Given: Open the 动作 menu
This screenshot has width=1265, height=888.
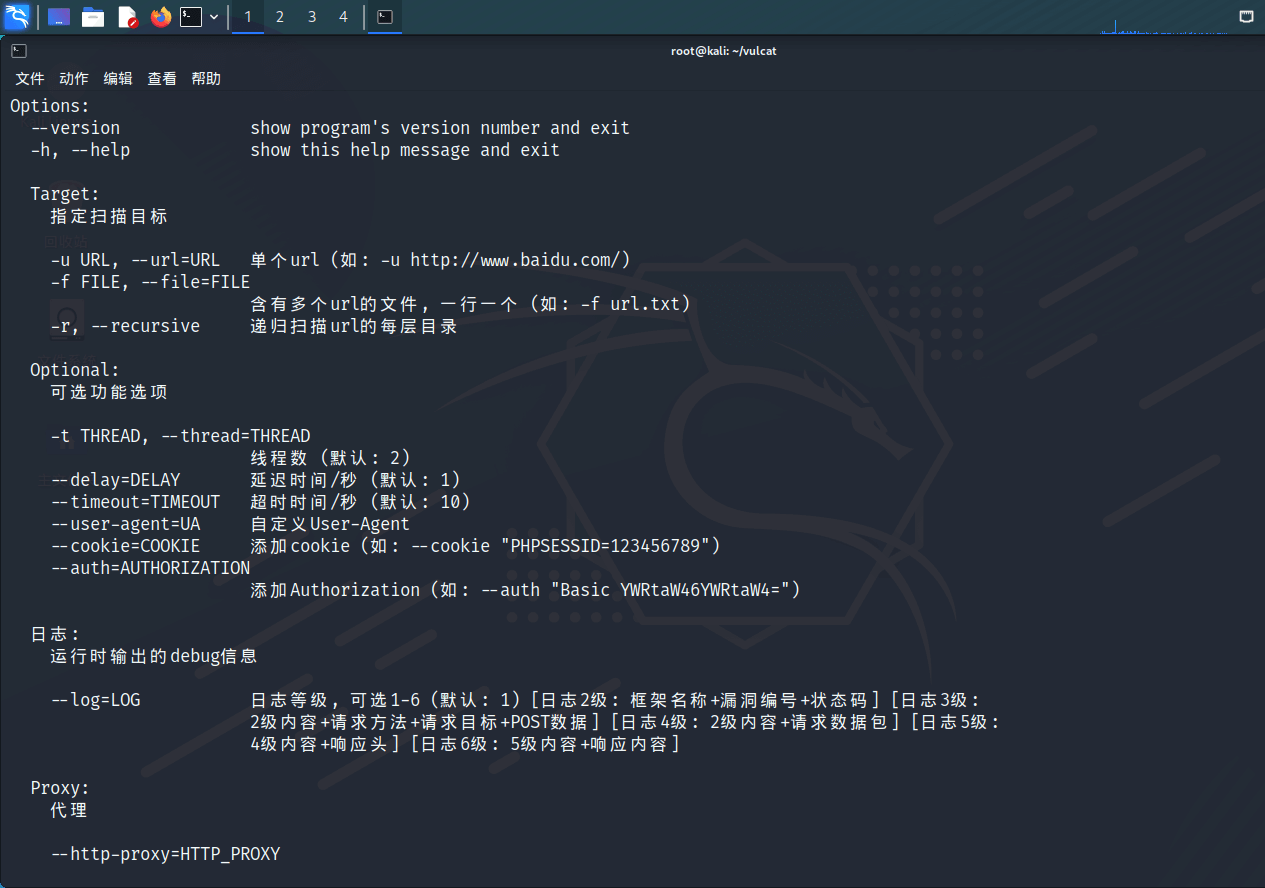Looking at the screenshot, I should click(74, 78).
